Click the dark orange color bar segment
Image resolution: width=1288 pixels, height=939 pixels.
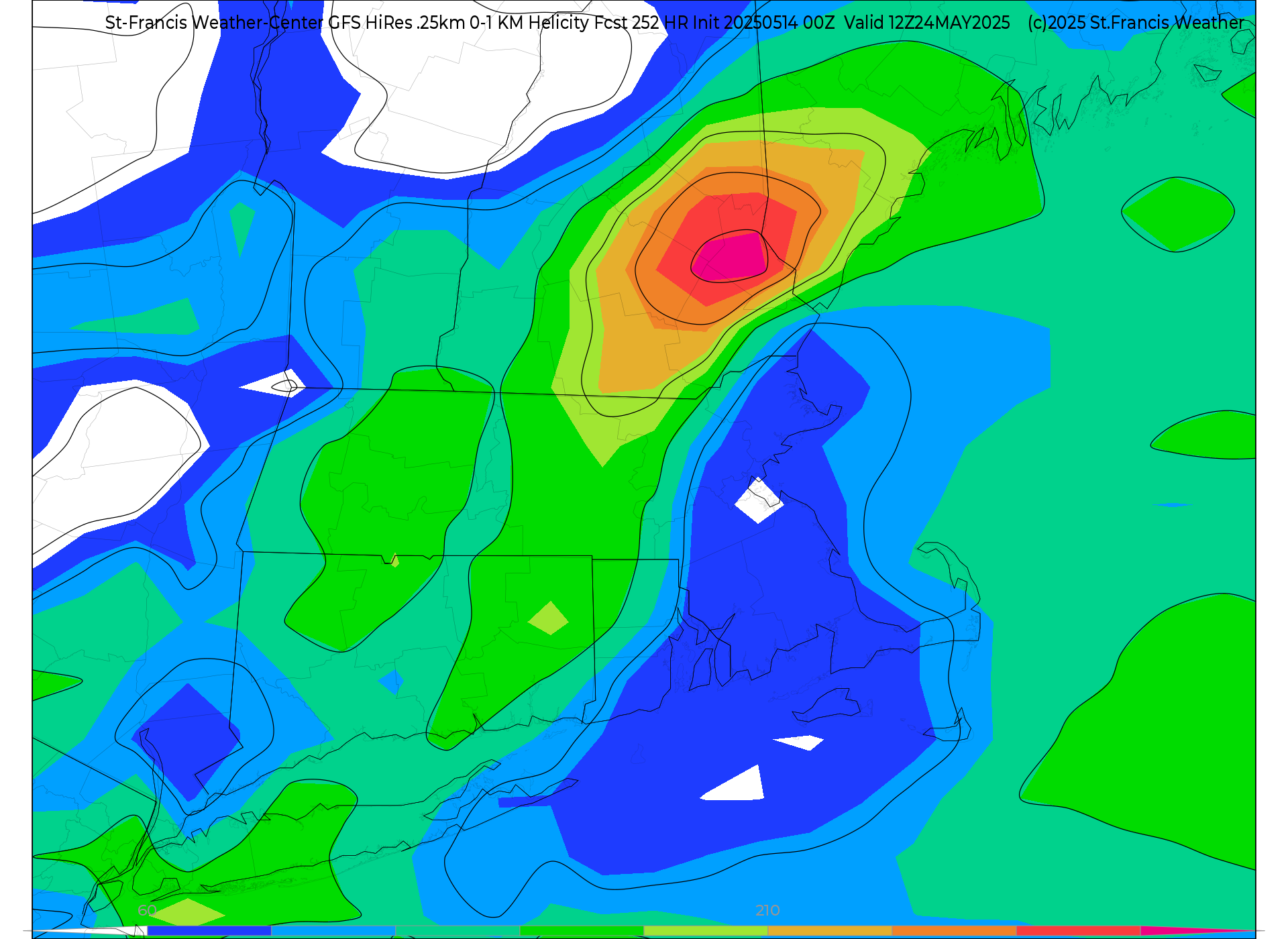pos(954,931)
